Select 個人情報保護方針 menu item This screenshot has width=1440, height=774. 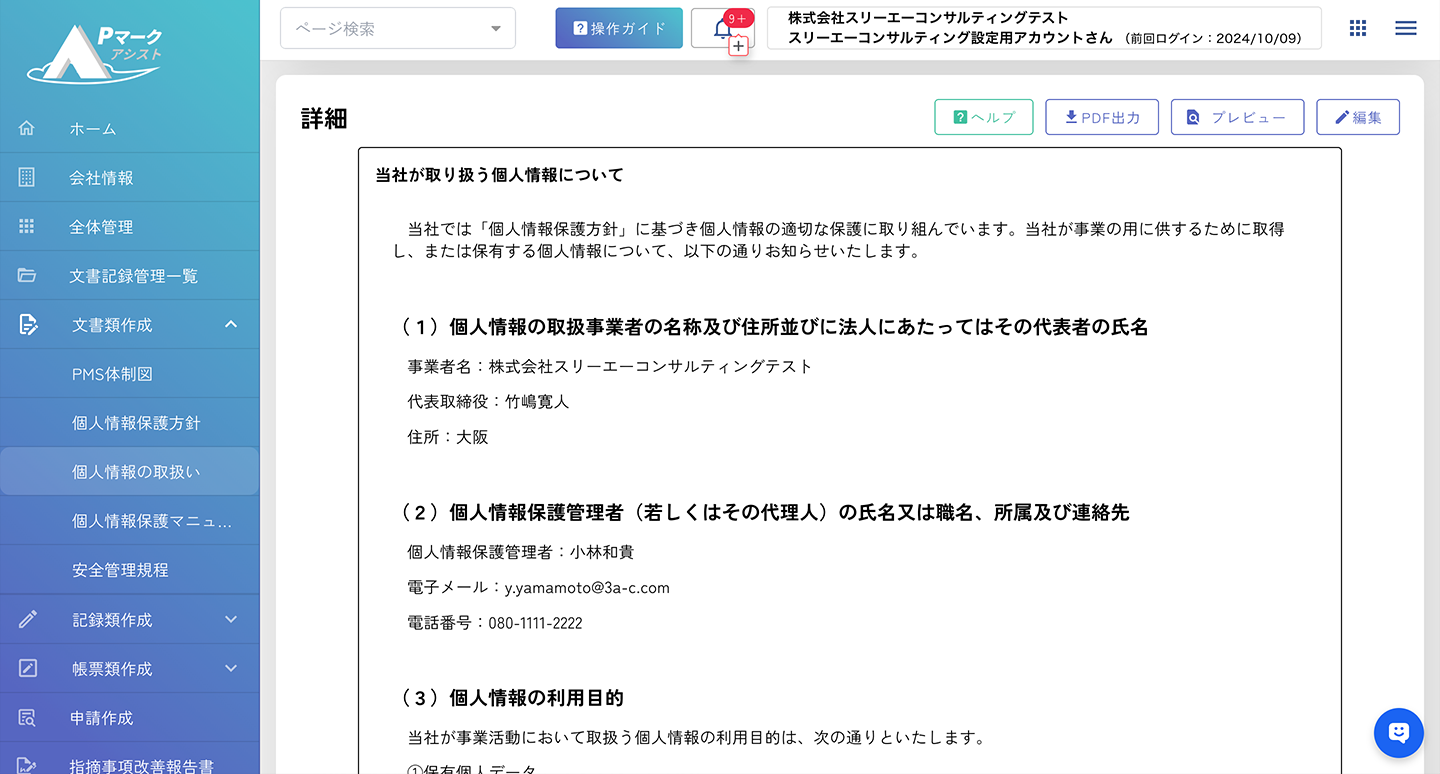[136, 423]
